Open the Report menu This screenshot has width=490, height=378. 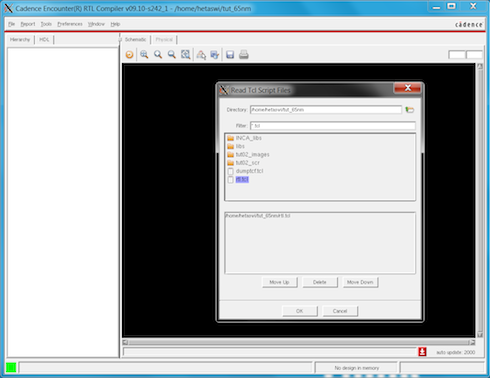[28, 24]
